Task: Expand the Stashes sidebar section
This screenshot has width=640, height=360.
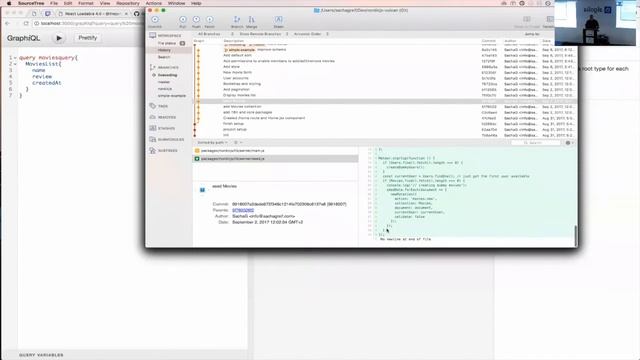Action: (x=167, y=129)
